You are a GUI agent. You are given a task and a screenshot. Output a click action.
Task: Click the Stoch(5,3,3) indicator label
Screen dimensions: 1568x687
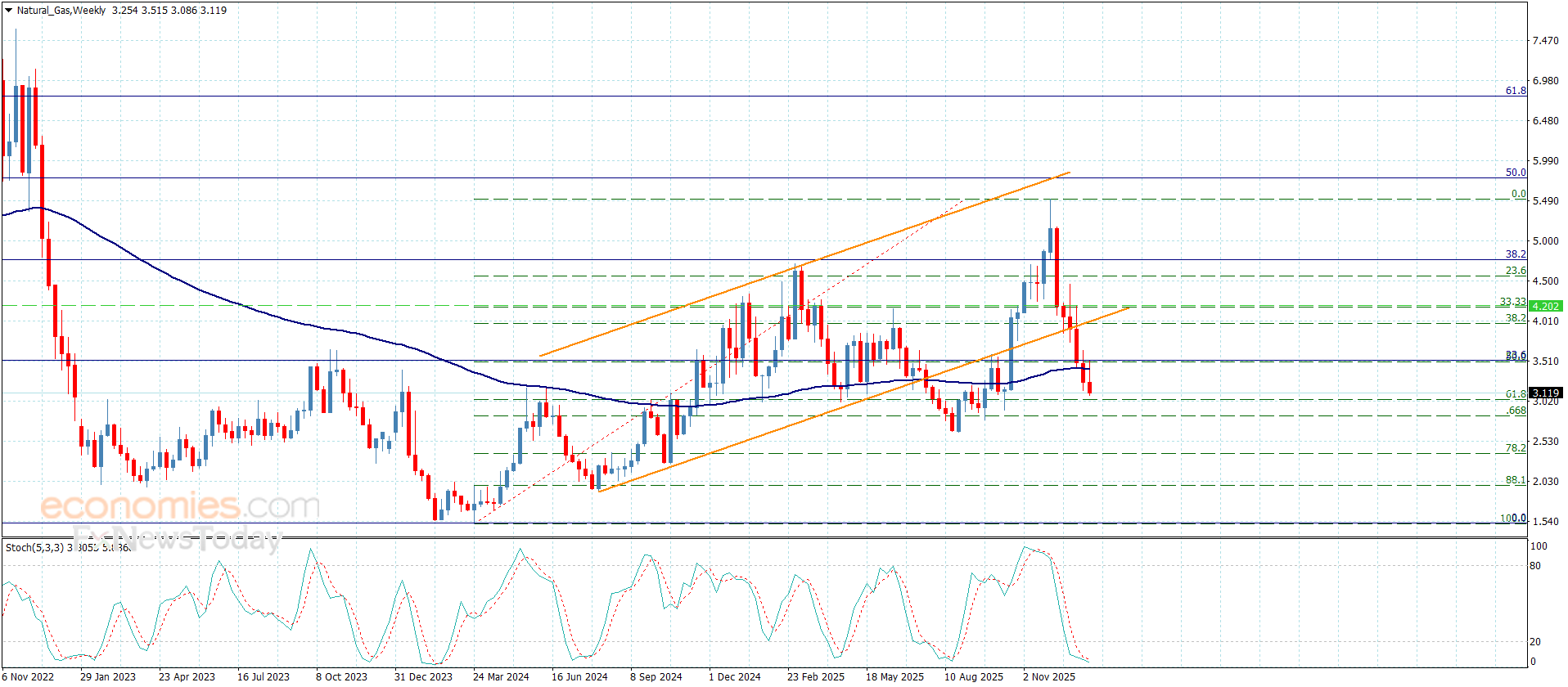coord(34,547)
